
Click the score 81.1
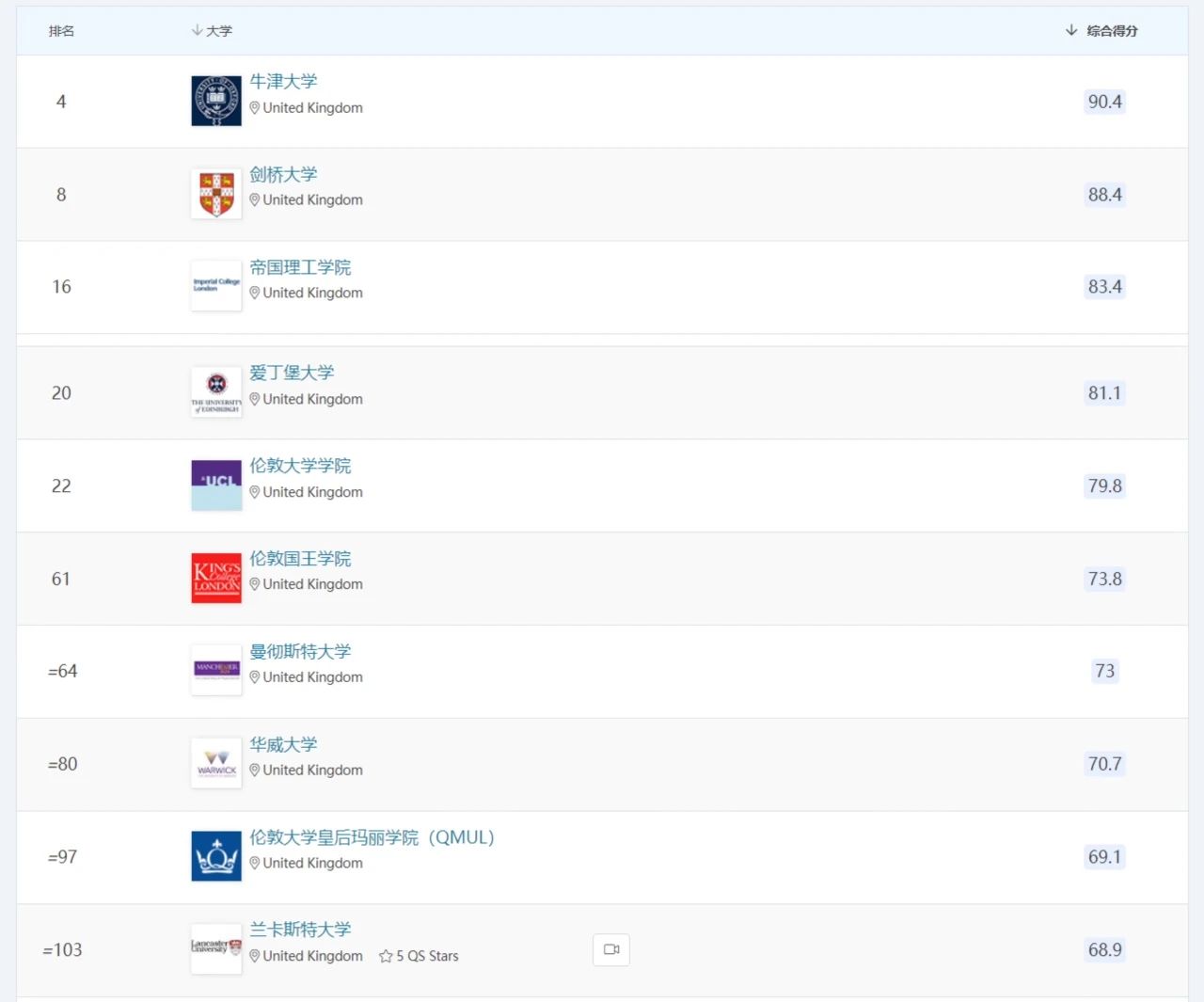1105,393
